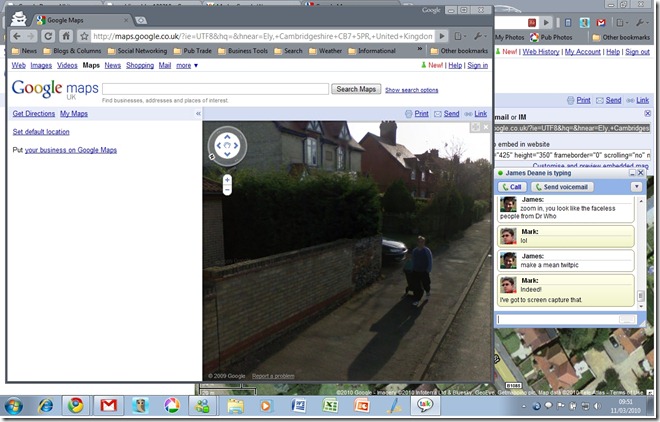Image resolution: width=660 pixels, height=422 pixels.
Task: Click the Web link in Google bar
Action: click(x=19, y=66)
